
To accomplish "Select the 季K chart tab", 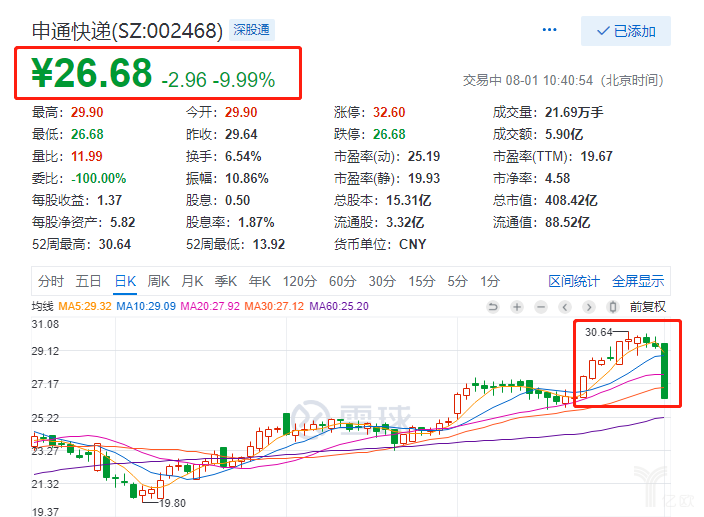I will point(226,281).
